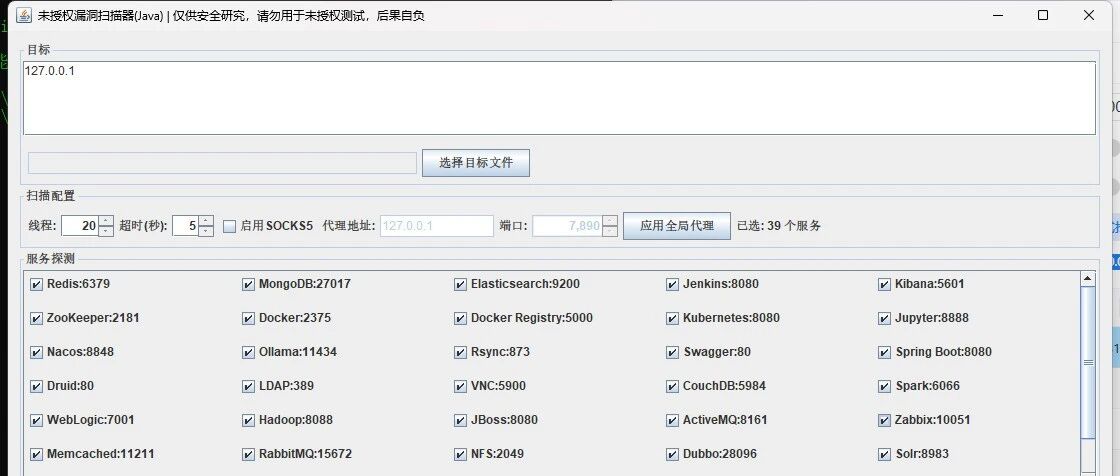Uncheck Solr:8983 service
Viewport: 1120px width, 476px height.
[884, 454]
